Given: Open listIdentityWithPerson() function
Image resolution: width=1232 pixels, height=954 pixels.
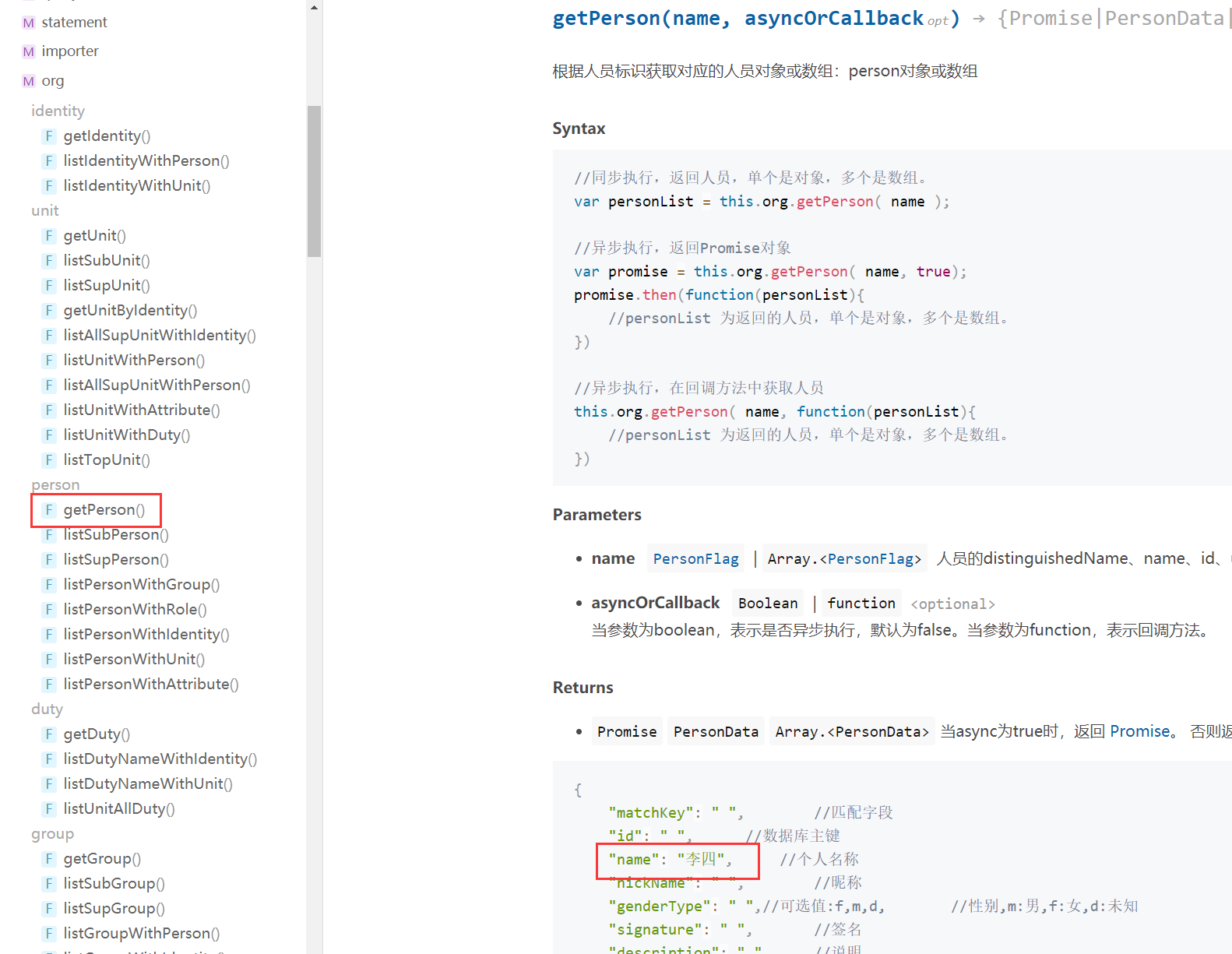Looking at the screenshot, I should (x=146, y=160).
